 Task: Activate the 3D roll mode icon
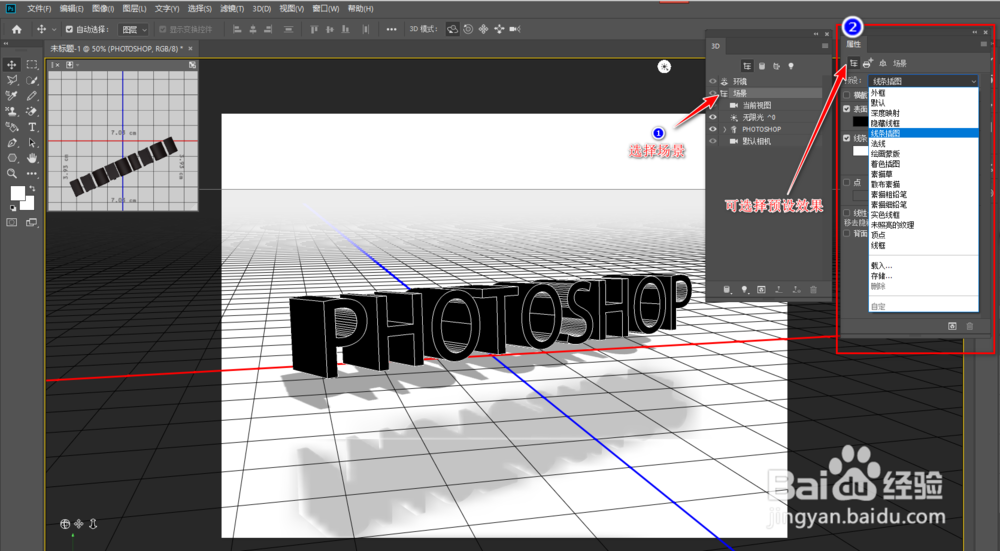click(x=468, y=29)
